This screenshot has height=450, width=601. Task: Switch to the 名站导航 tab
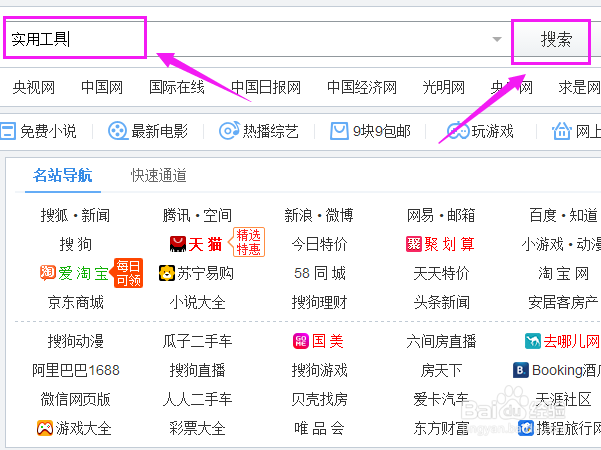[x=62, y=176]
